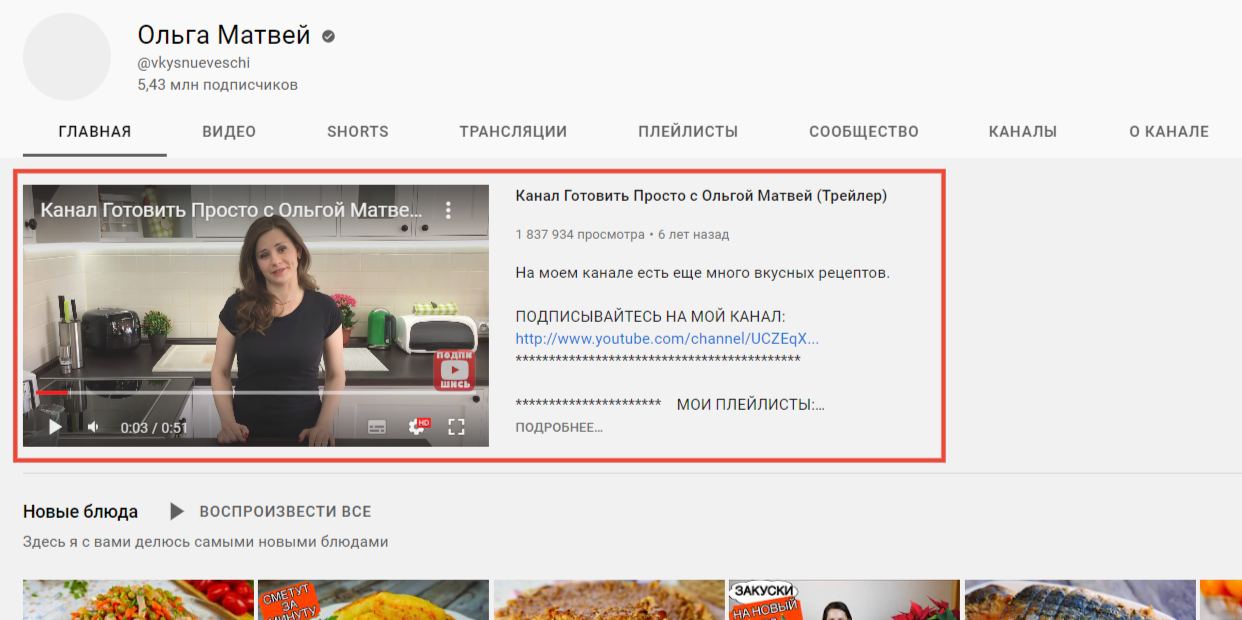Select the Play button in the video player
This screenshot has width=1242, height=620.
pos(55,426)
